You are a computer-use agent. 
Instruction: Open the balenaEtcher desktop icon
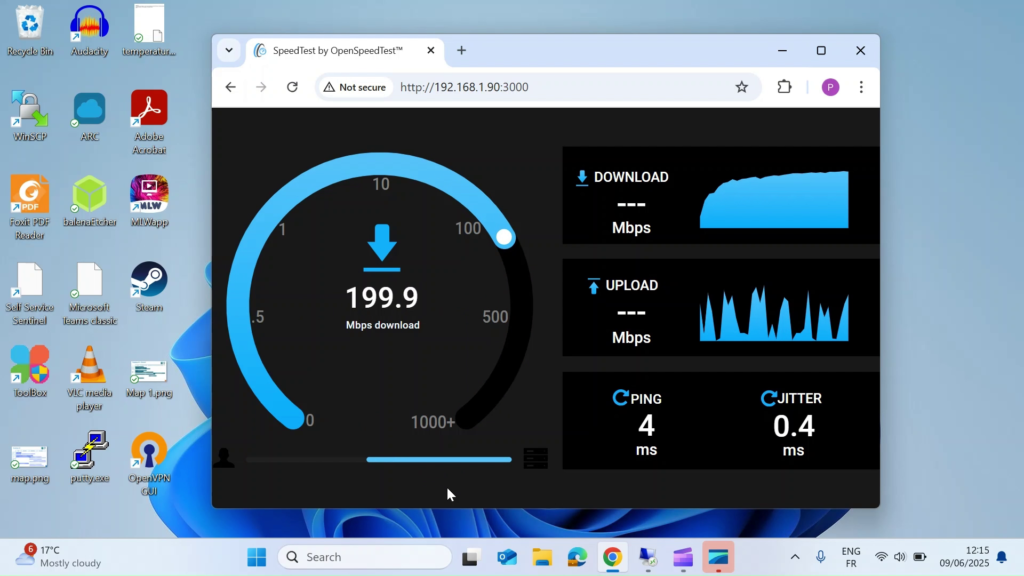(x=89, y=201)
